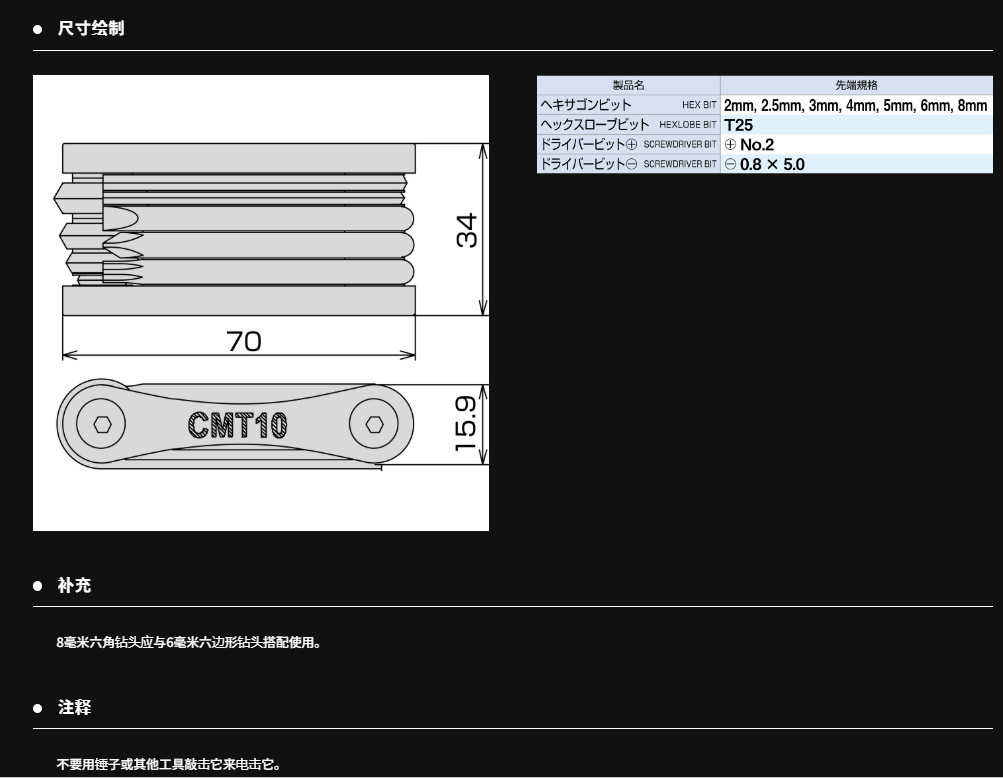The height and width of the screenshot is (778, 1003).
Task: Click the 70 width dimension label
Action: (244, 341)
